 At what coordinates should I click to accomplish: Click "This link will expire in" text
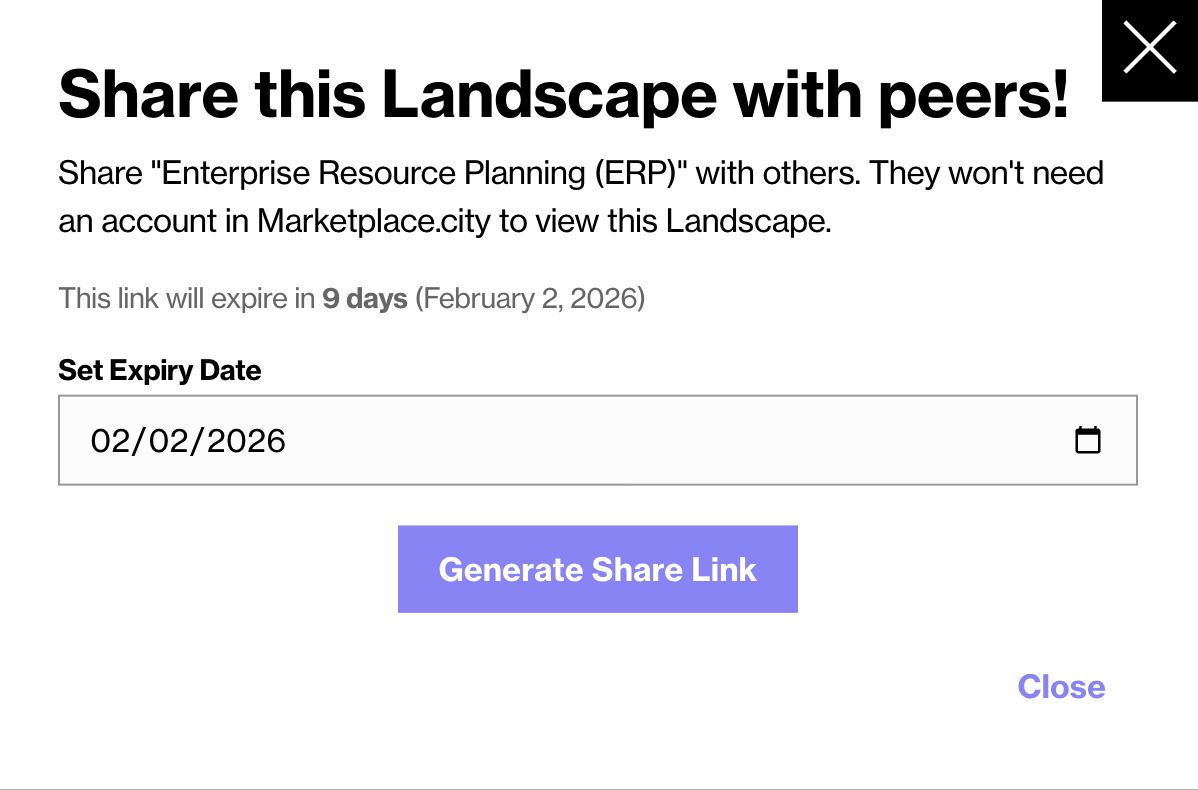point(187,298)
